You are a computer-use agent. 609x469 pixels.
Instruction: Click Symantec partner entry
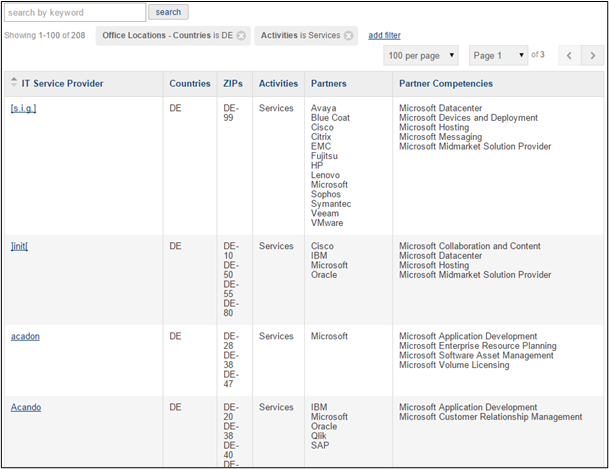click(x=331, y=204)
